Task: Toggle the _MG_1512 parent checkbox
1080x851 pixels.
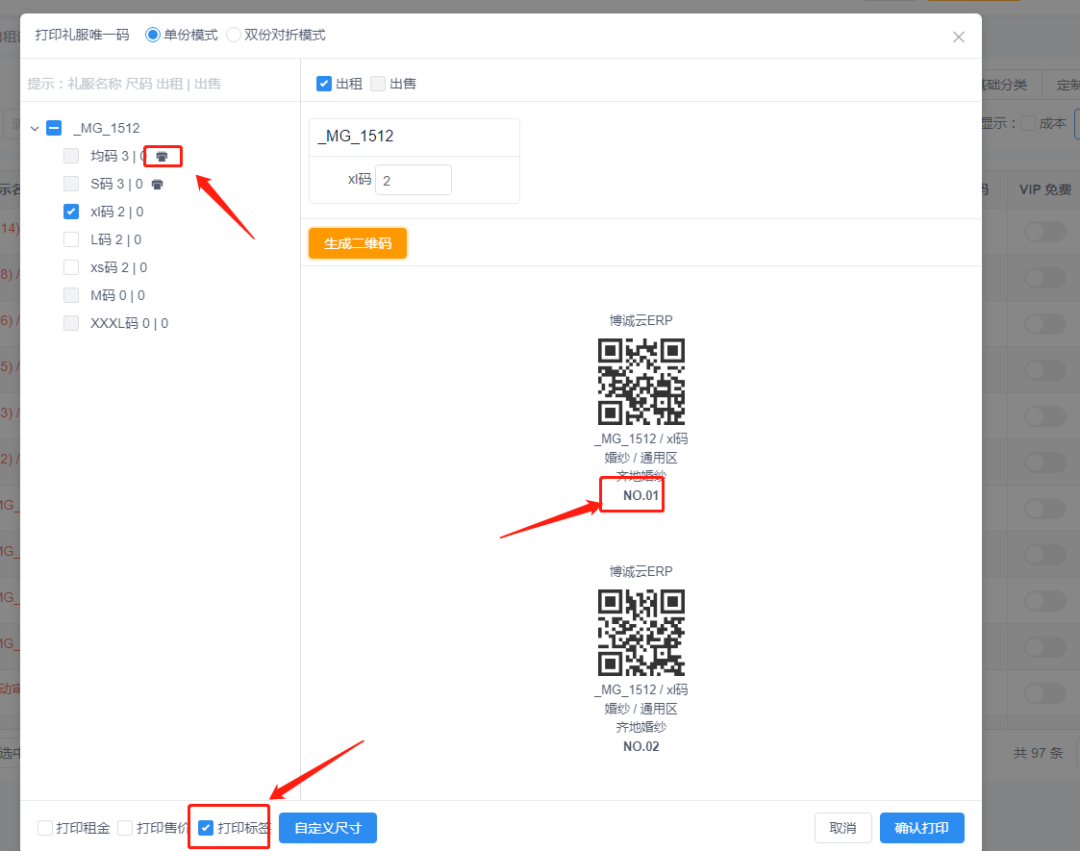Action: [54, 128]
